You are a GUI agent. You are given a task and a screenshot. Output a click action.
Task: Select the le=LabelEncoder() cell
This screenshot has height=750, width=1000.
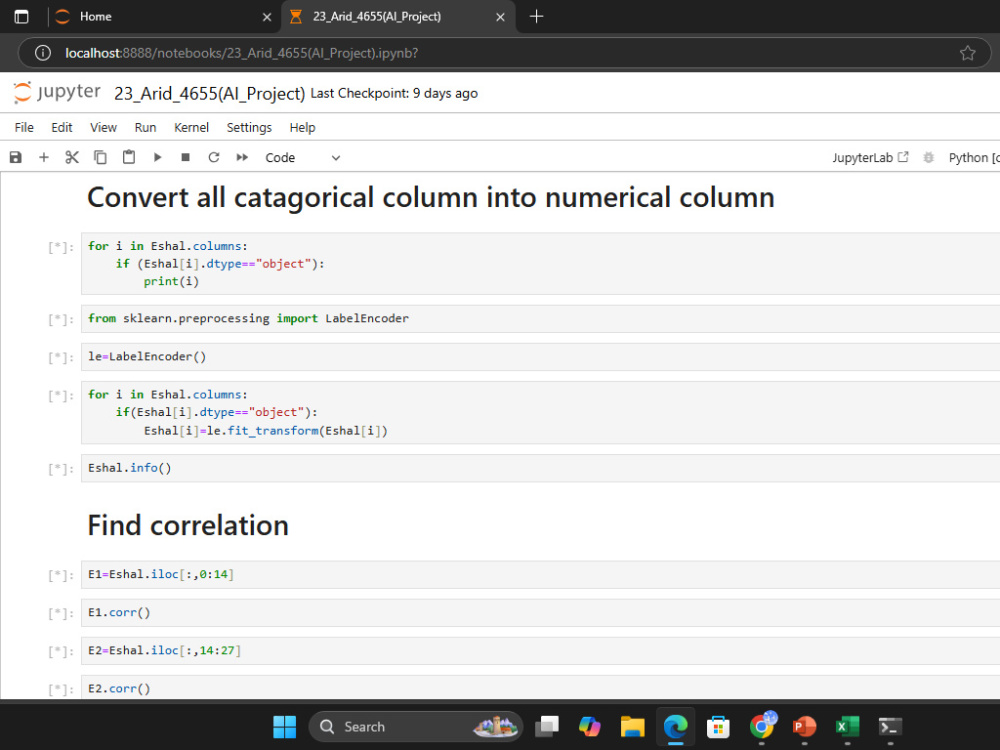540,357
